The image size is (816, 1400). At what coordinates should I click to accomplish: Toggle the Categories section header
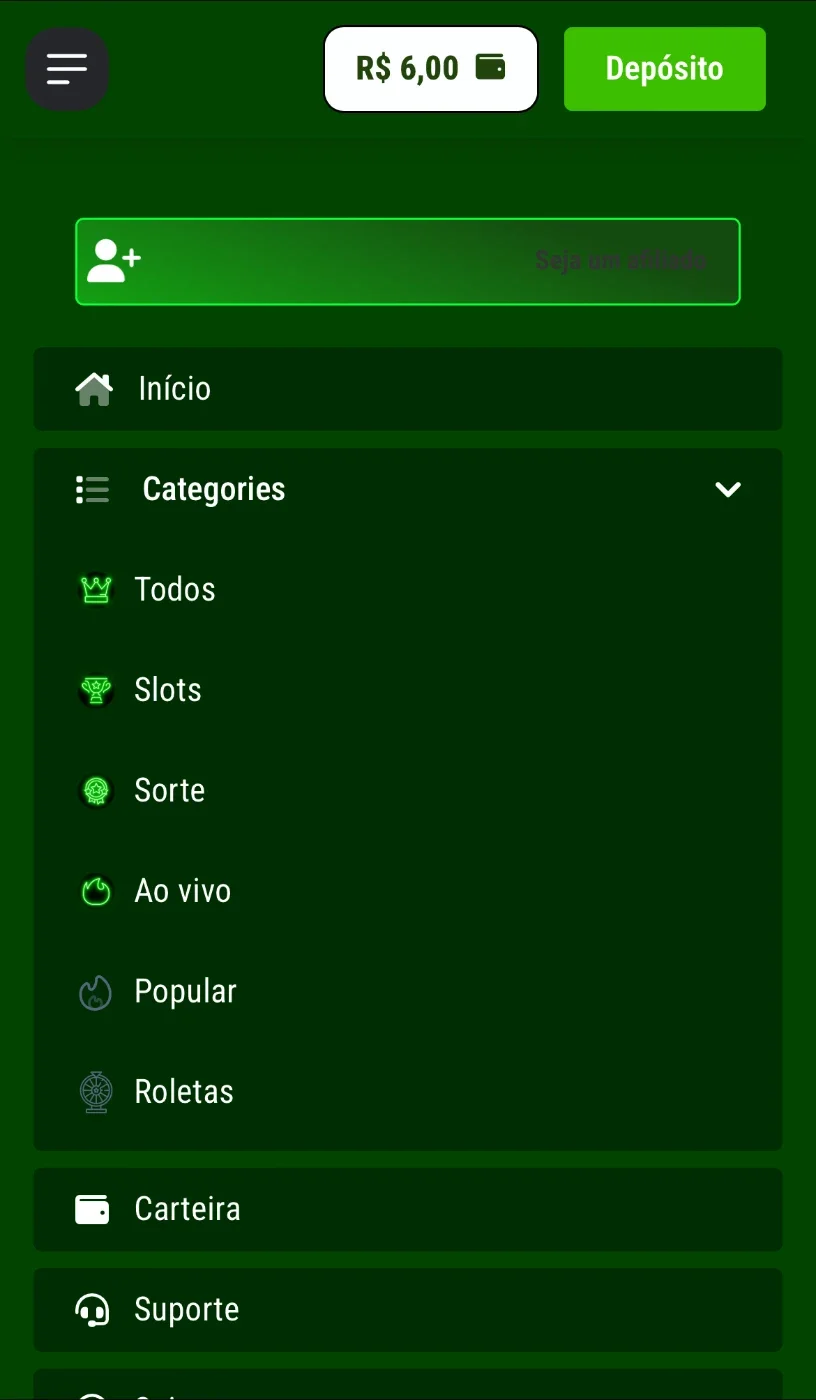click(408, 489)
